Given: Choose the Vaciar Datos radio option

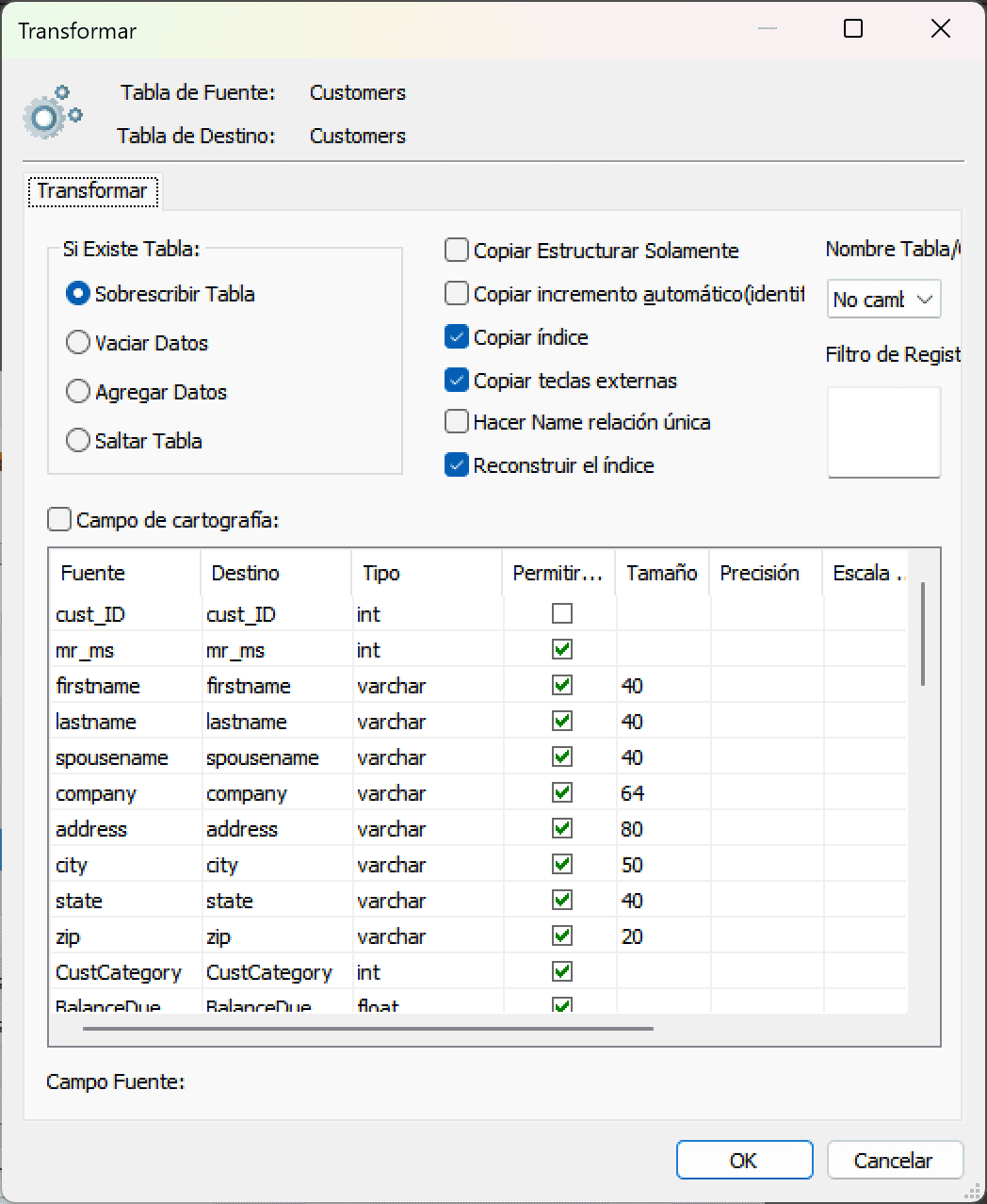Looking at the screenshot, I should [x=78, y=343].
